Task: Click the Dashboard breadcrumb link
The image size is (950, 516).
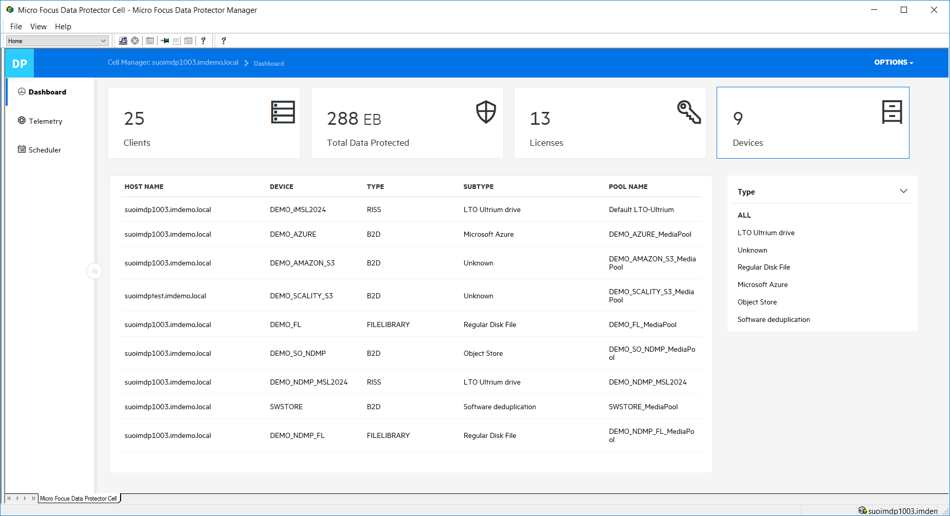Action: click(268, 63)
